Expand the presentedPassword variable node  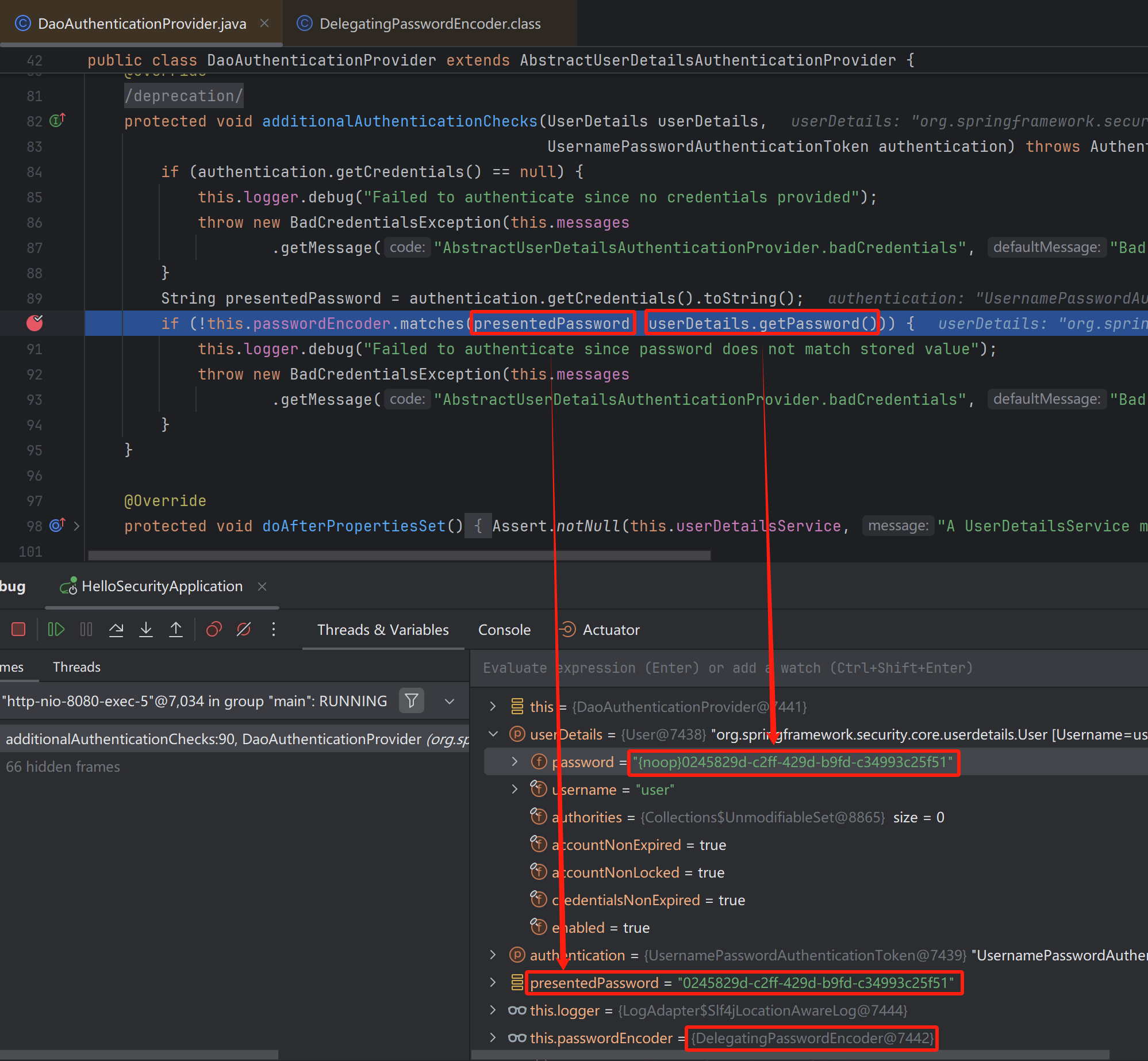pyautogui.click(x=493, y=983)
